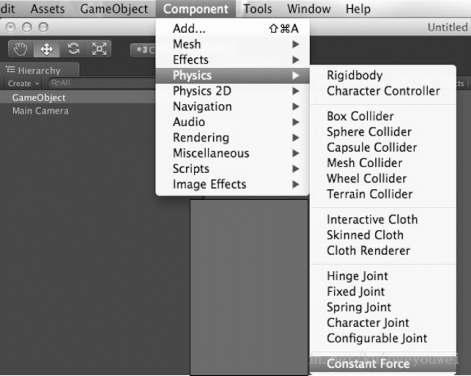
Task: Select the highlighted Physics menu entry
Action: tap(233, 75)
